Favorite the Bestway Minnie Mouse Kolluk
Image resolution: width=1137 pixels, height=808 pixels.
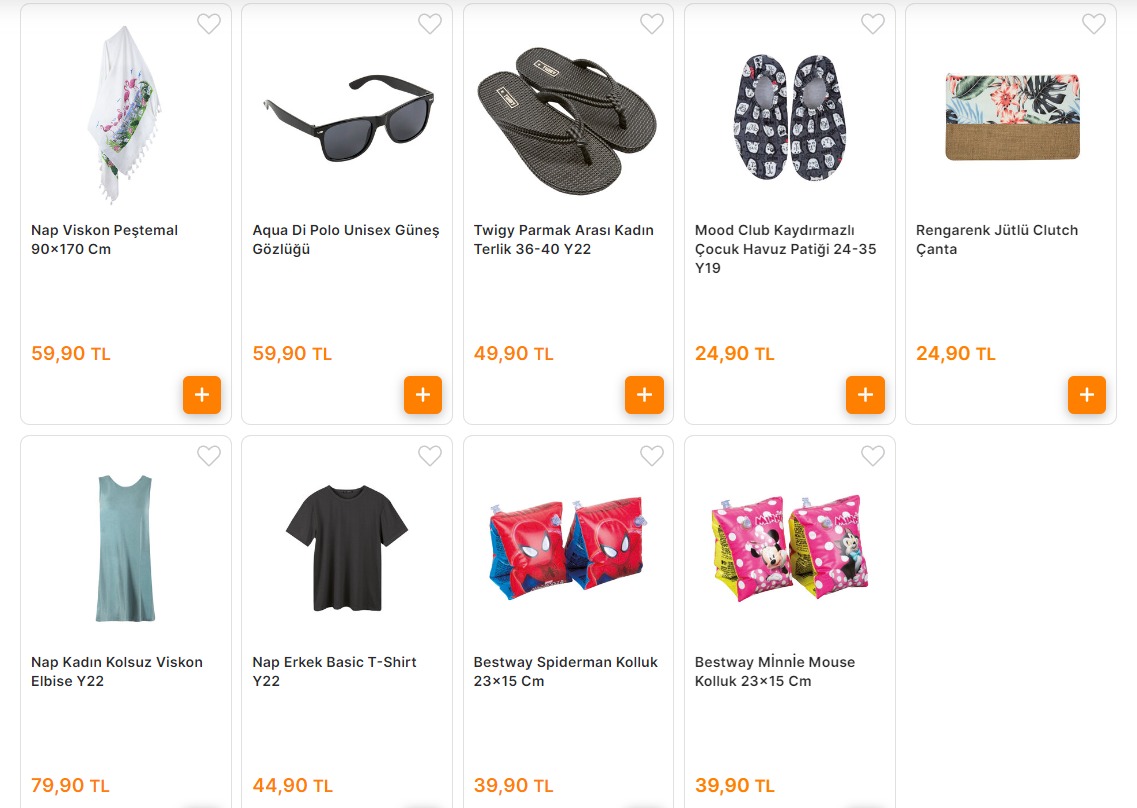872,455
